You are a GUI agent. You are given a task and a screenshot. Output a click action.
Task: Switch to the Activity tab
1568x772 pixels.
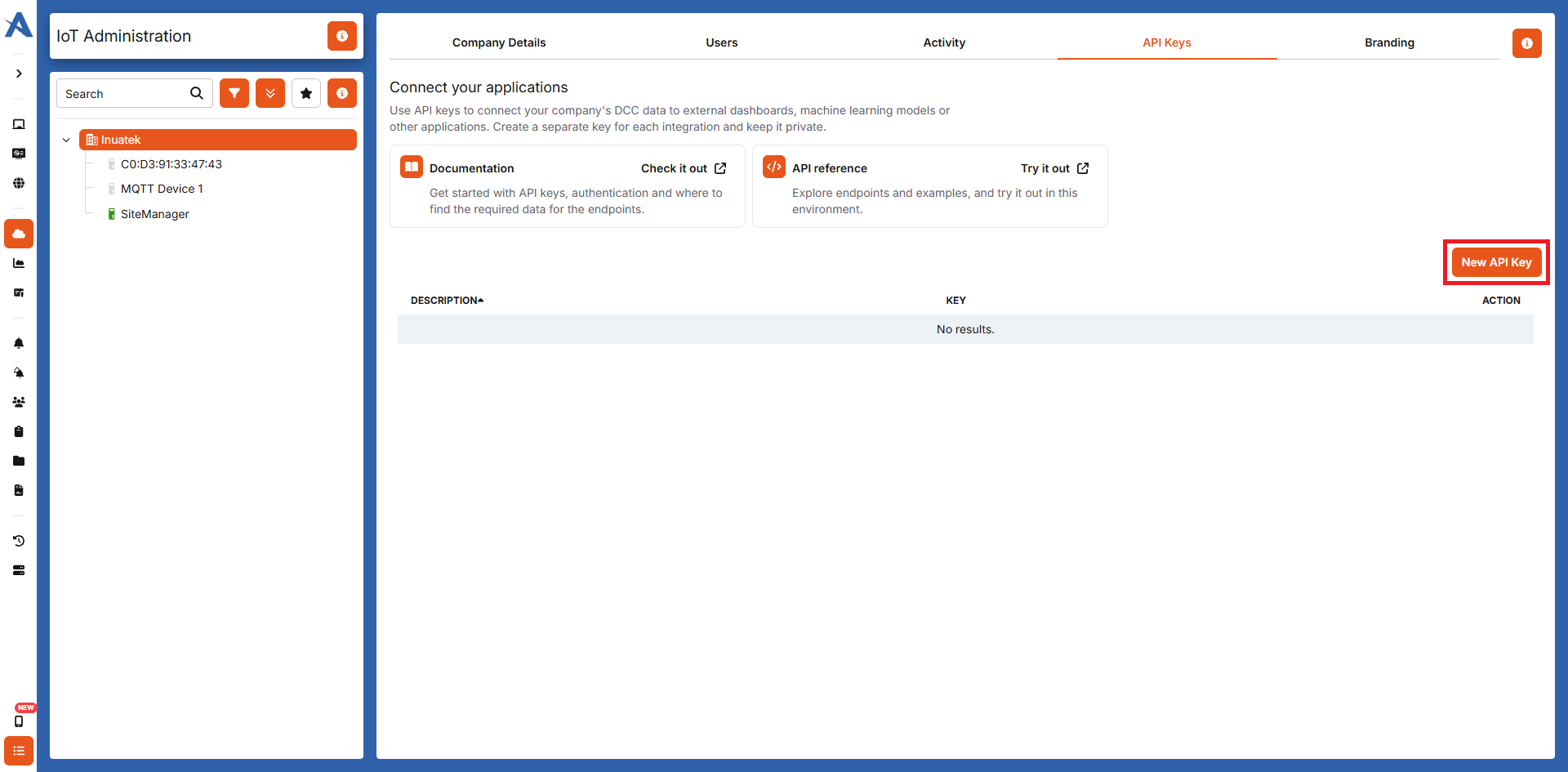pos(944,42)
